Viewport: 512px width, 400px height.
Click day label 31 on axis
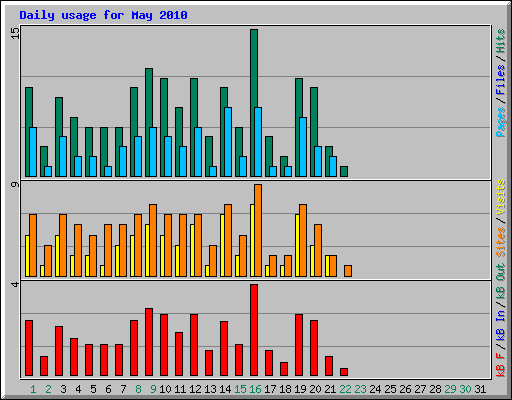(x=480, y=389)
